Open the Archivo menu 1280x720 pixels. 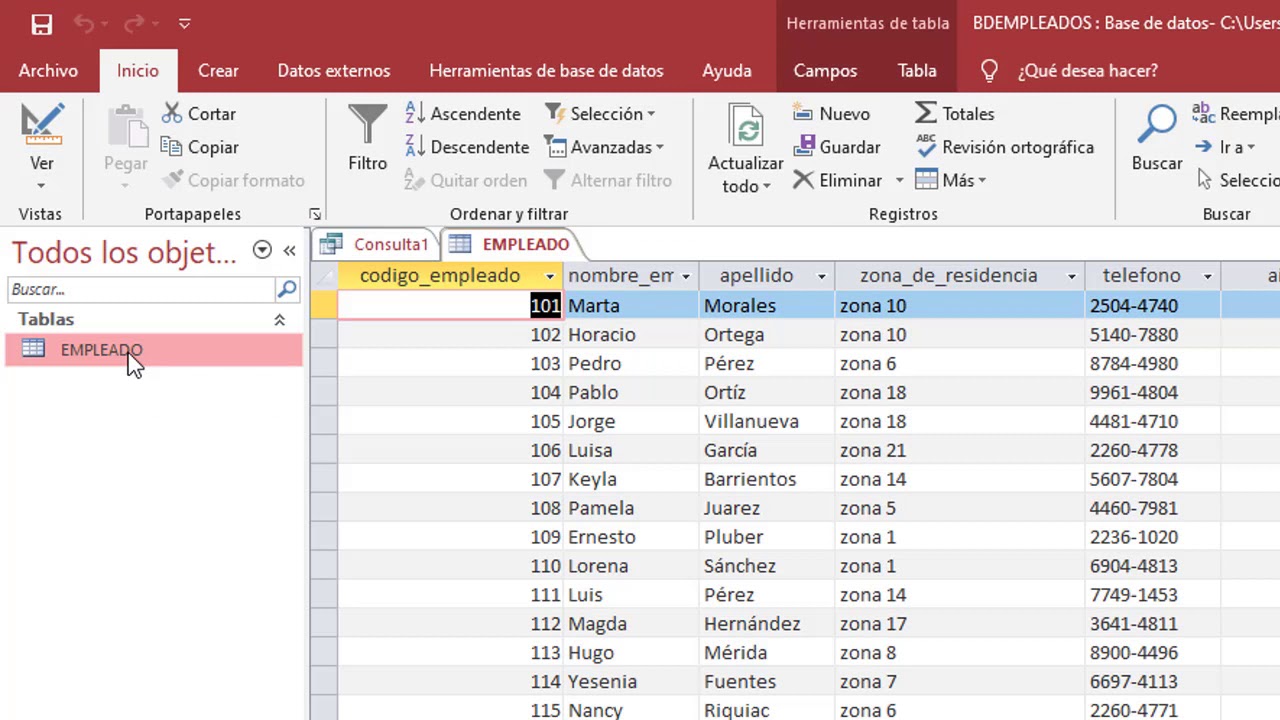pyautogui.click(x=48, y=71)
